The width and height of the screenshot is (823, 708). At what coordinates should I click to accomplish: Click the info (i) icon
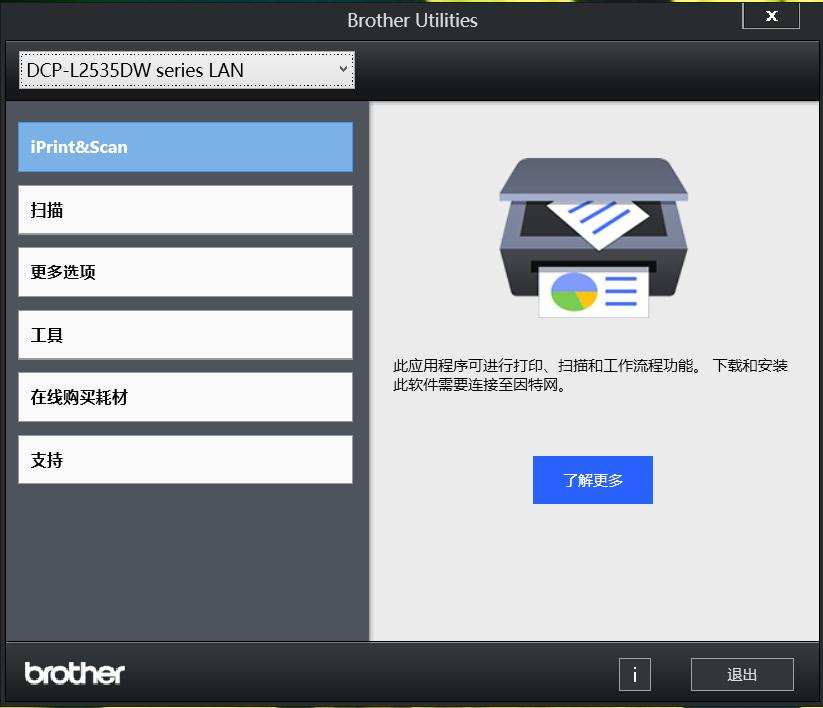[634, 675]
